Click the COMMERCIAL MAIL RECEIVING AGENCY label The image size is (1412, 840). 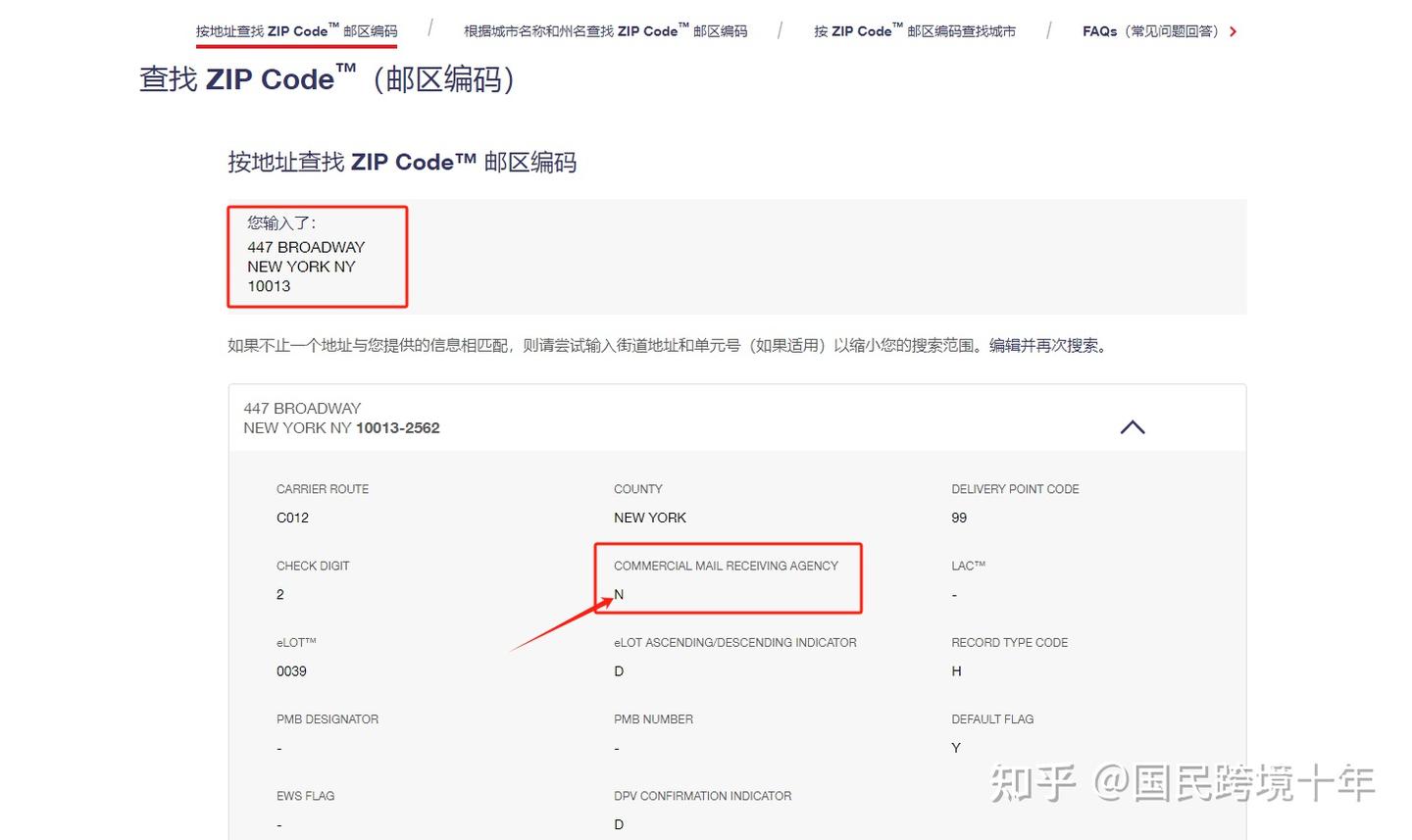726,566
